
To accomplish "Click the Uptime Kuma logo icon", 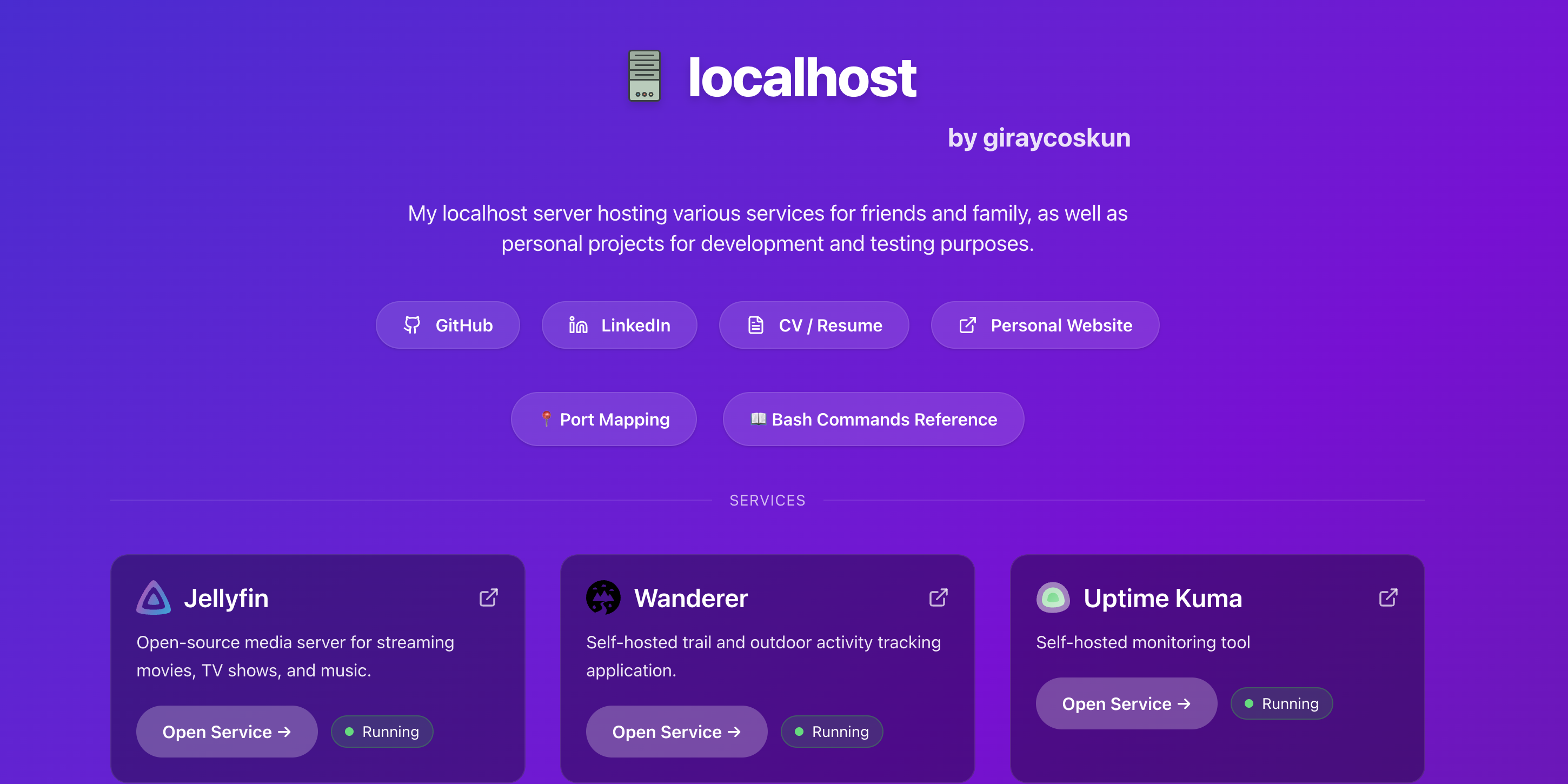I will pyautogui.click(x=1054, y=598).
